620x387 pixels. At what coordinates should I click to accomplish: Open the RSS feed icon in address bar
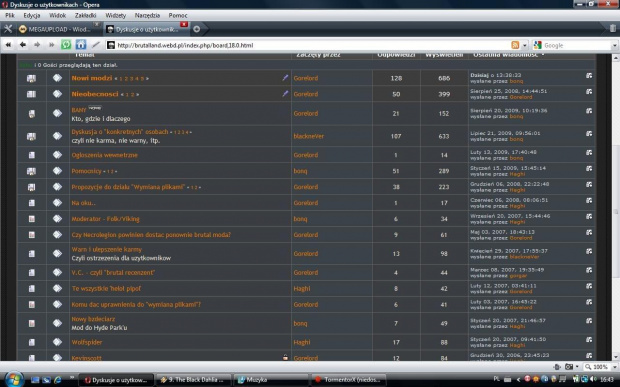point(515,45)
